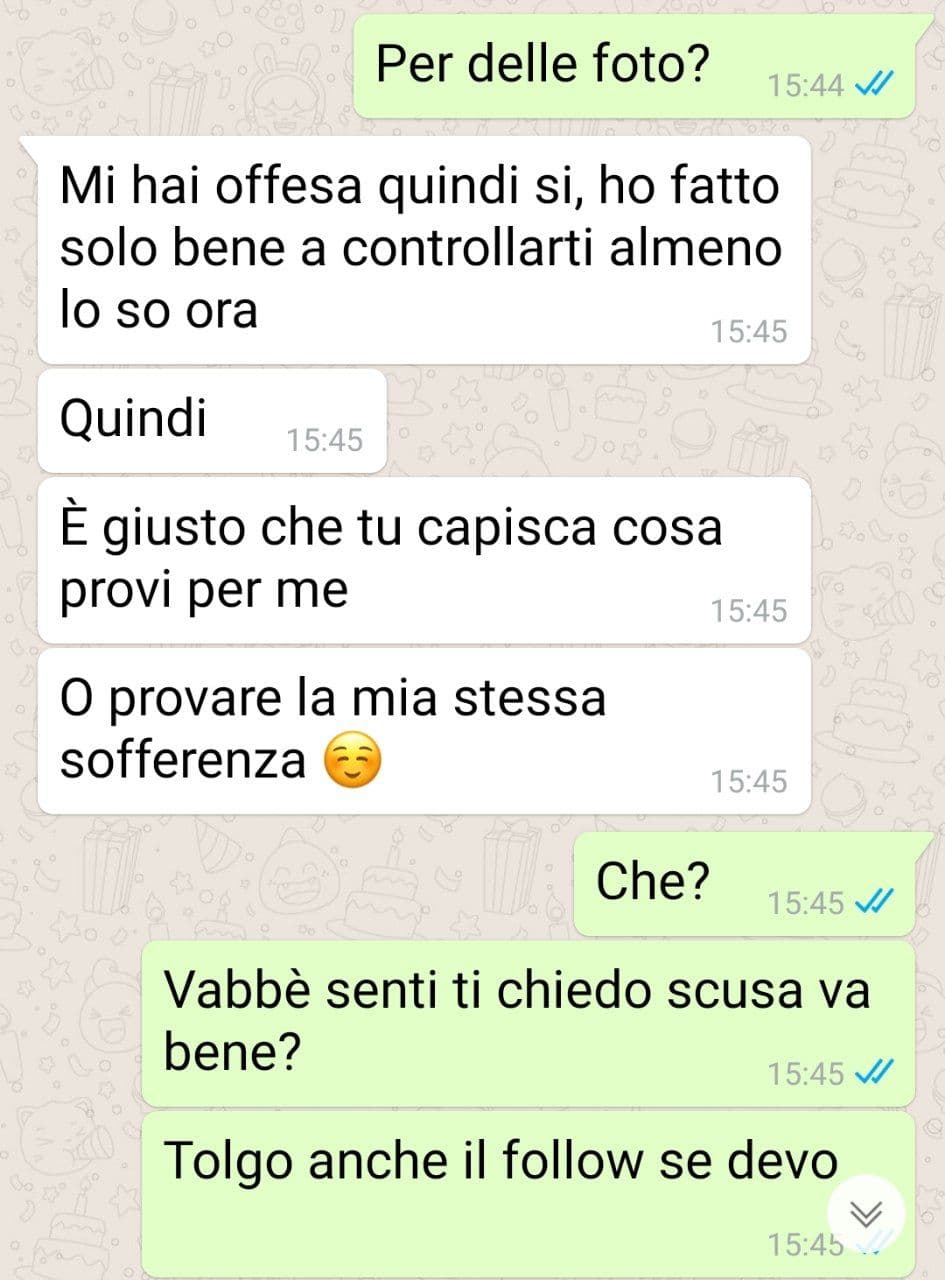Click the 15:45 timestamp under 'provi per me'

[x=749, y=610]
